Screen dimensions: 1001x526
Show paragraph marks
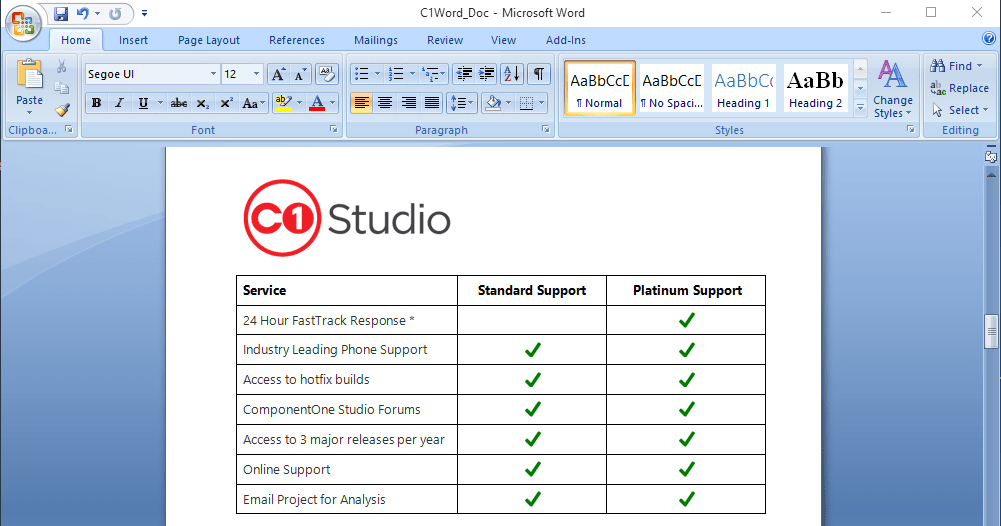(539, 74)
